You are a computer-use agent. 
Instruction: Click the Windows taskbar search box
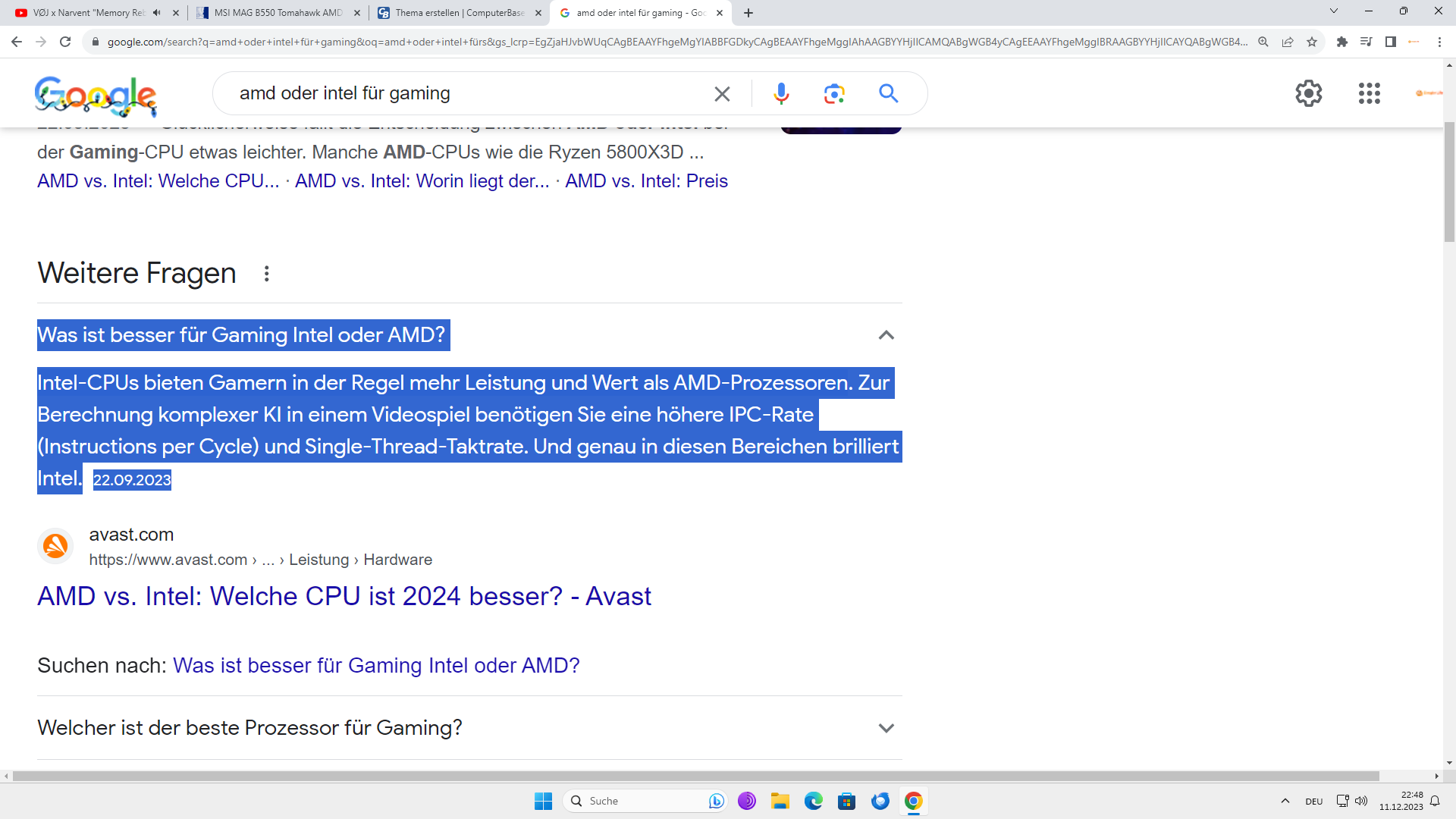pyautogui.click(x=645, y=801)
